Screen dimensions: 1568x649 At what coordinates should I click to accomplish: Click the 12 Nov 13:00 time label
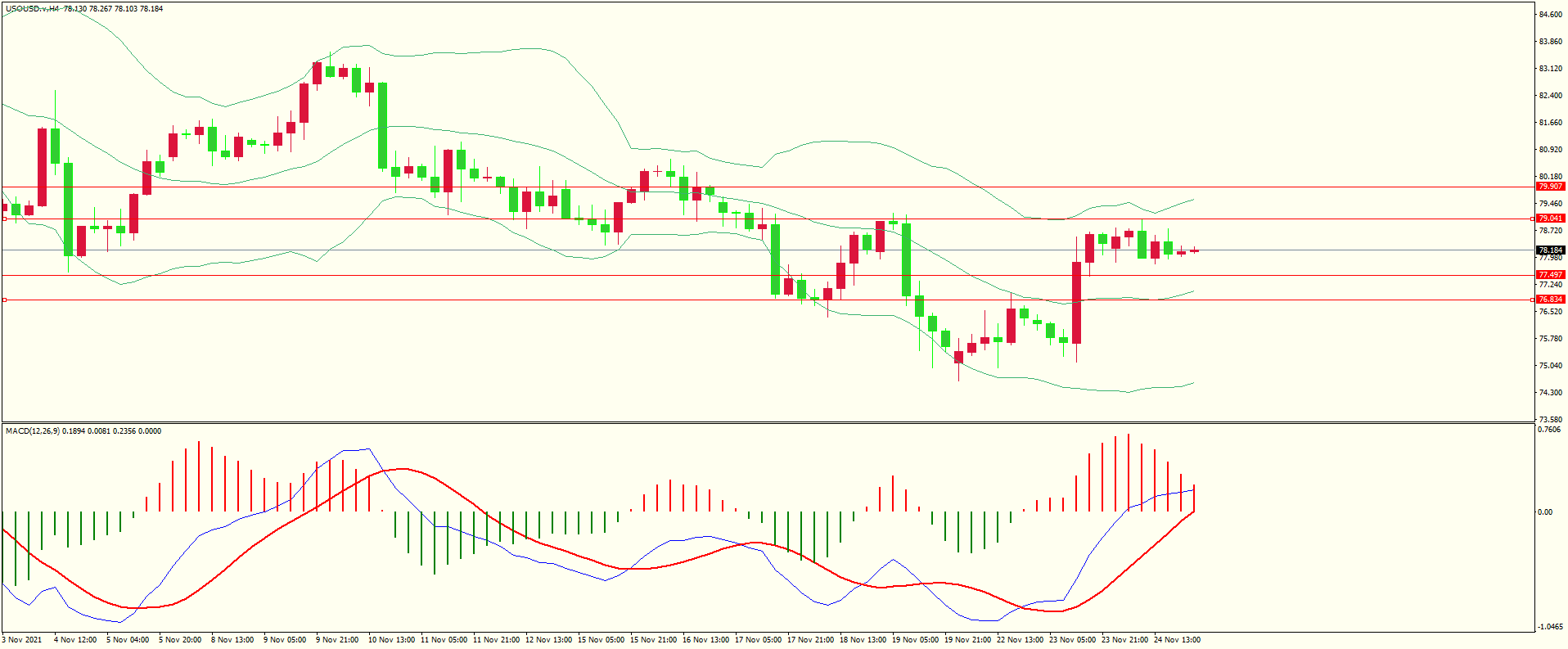548,640
